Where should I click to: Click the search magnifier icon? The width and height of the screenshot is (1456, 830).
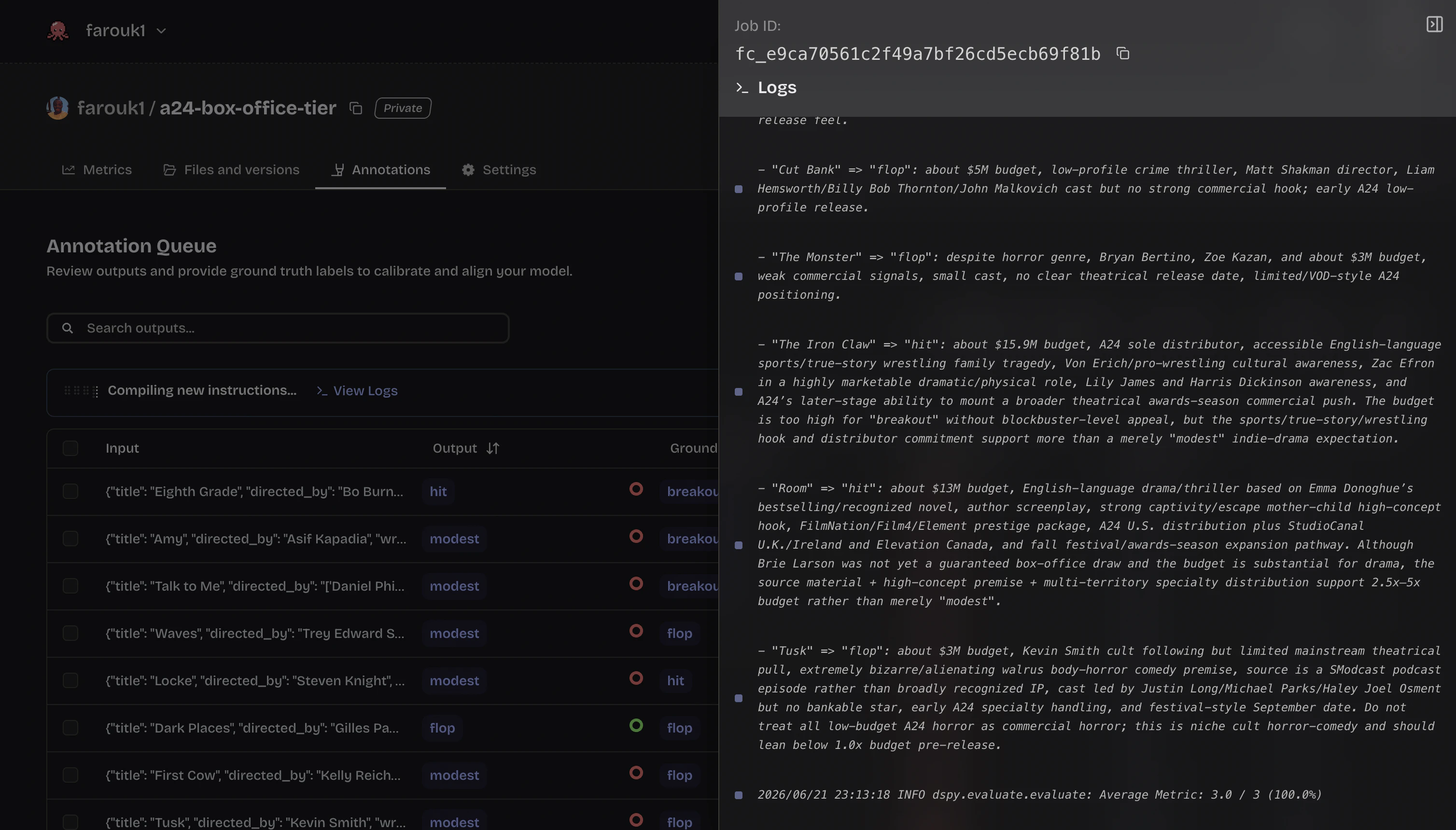pos(68,328)
